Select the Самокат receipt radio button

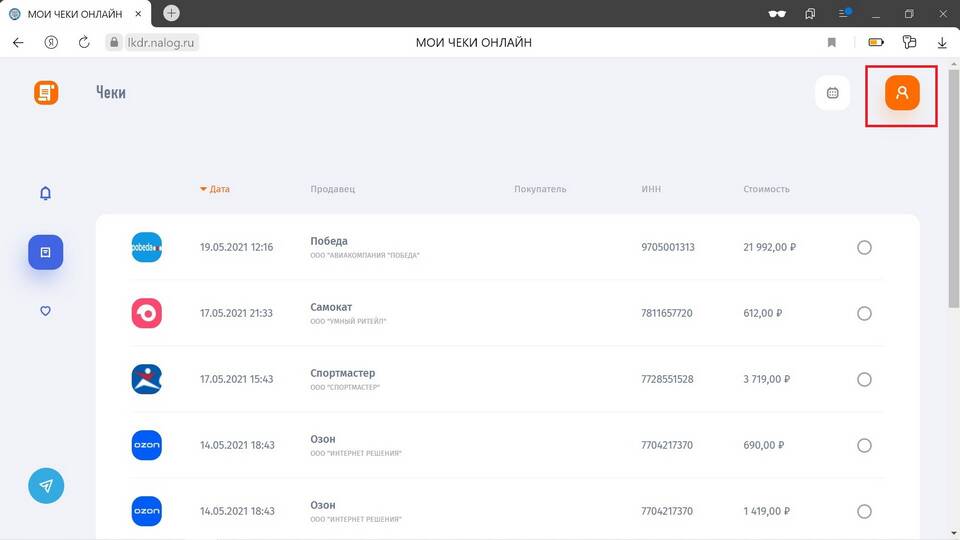pyautogui.click(x=864, y=313)
